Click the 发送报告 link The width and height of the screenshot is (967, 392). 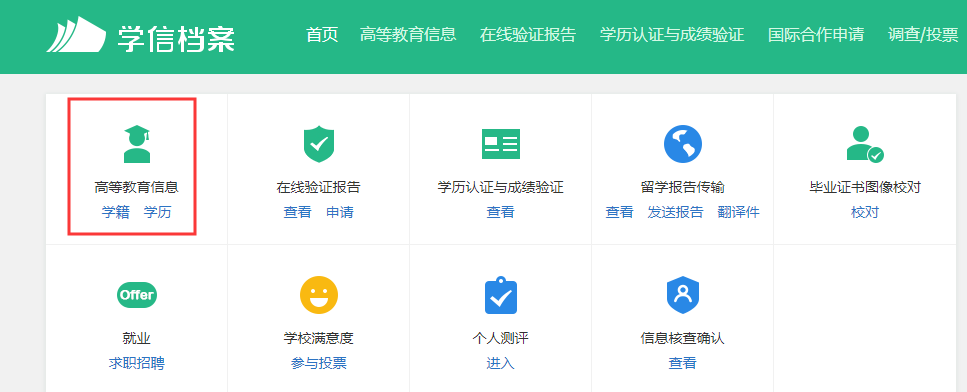[x=676, y=213]
